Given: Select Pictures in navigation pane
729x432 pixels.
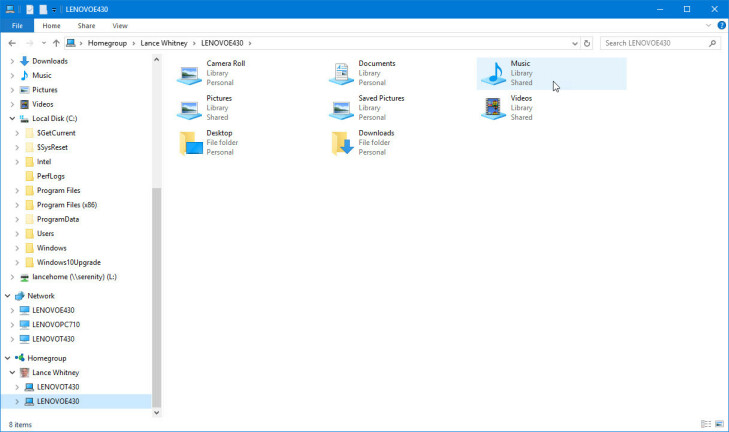Looking at the screenshot, I should 45,90.
